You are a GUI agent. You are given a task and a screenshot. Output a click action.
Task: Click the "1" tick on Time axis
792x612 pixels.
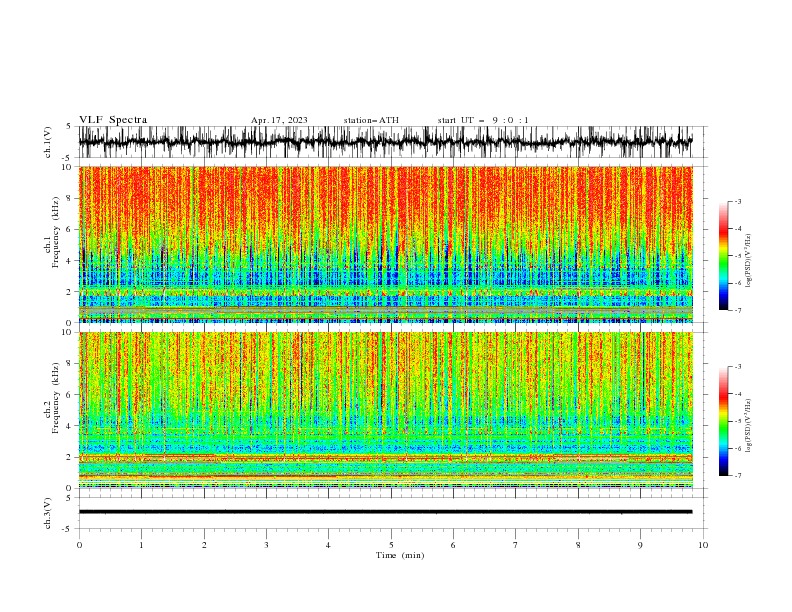pyautogui.click(x=141, y=545)
